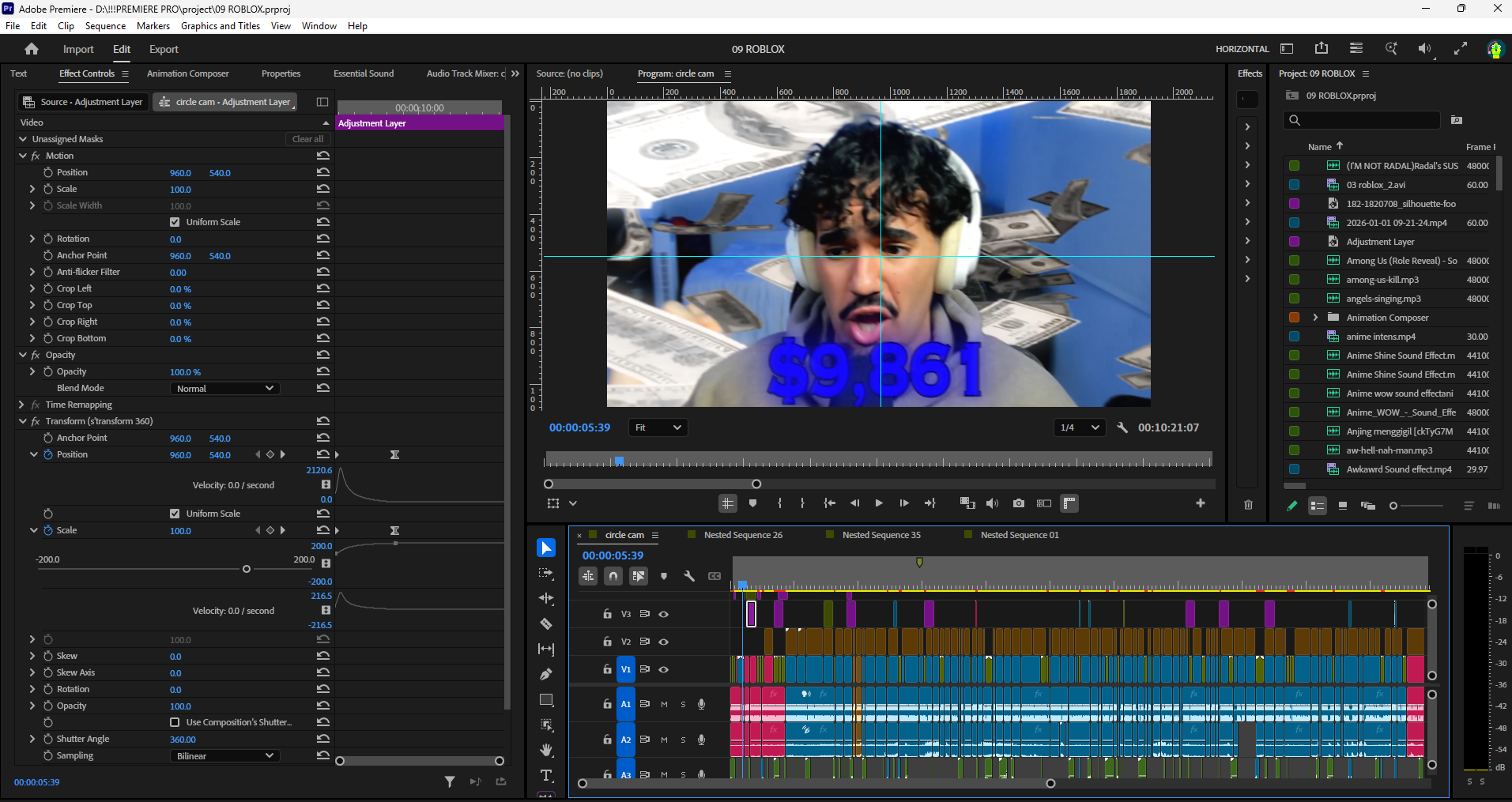Select the Rectangle tool
Viewport: 1512px width, 802px height.
coord(546,699)
